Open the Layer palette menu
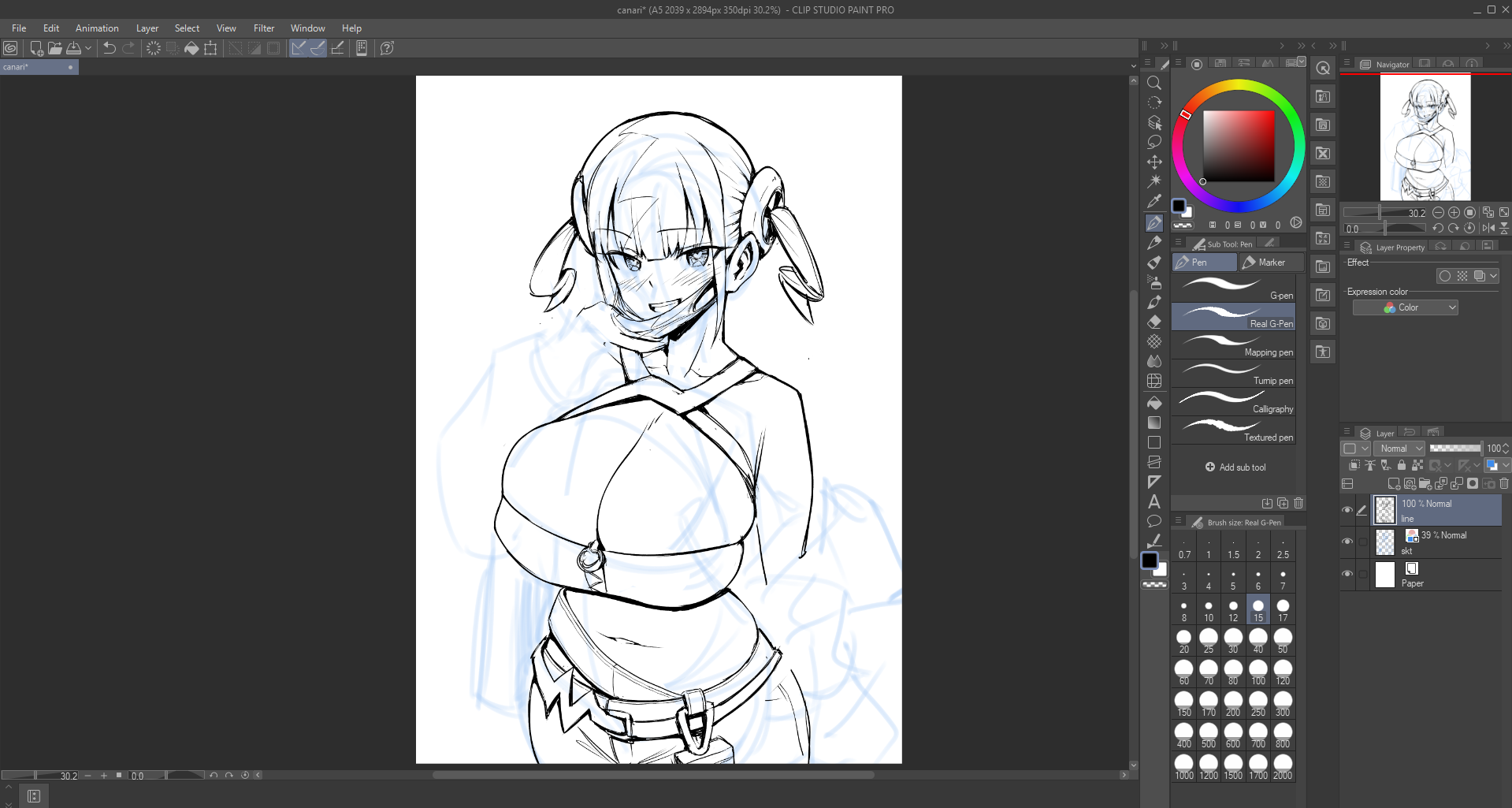1512x808 pixels. click(1347, 433)
